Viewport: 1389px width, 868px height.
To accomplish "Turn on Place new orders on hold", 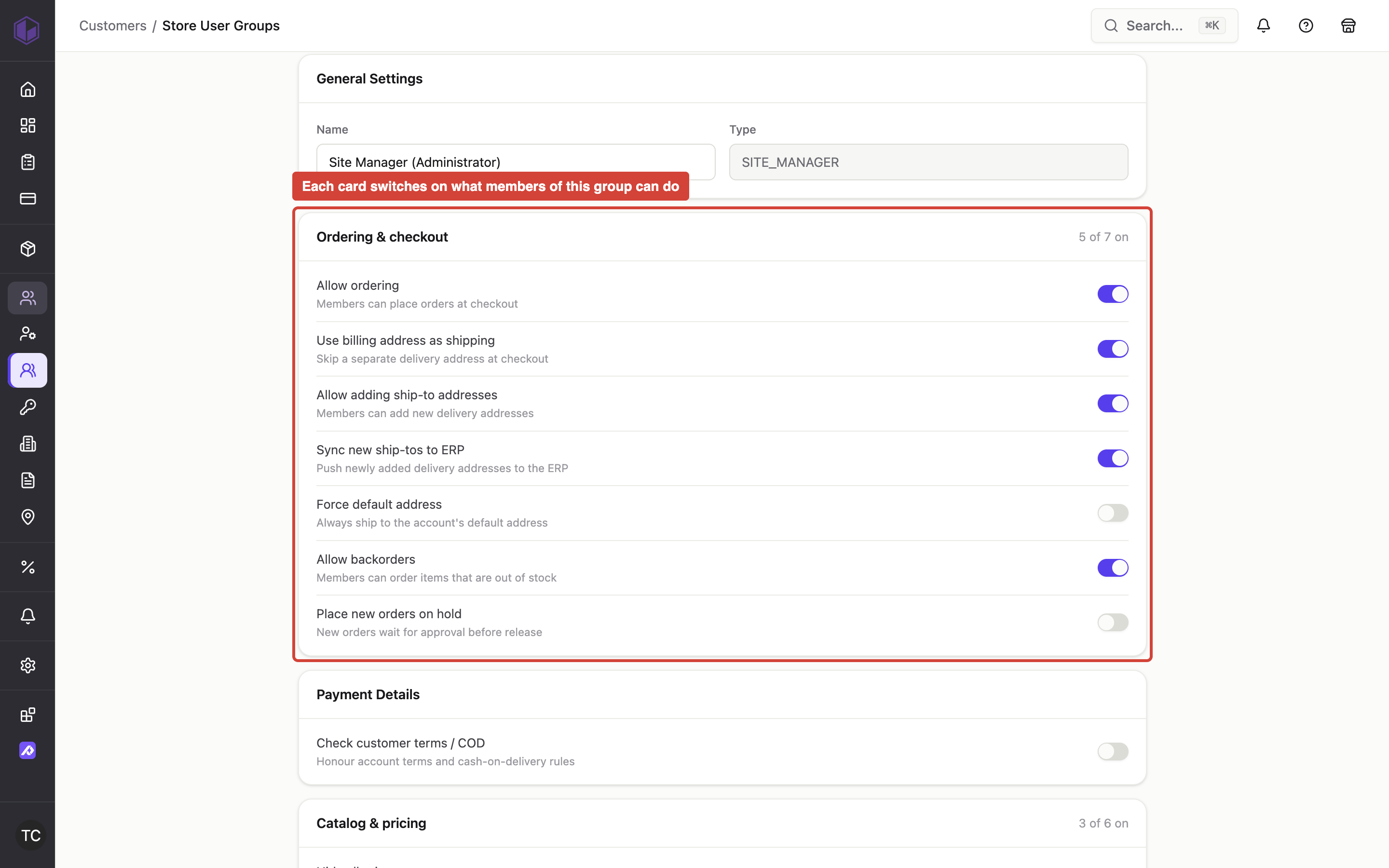I will 1112,622.
